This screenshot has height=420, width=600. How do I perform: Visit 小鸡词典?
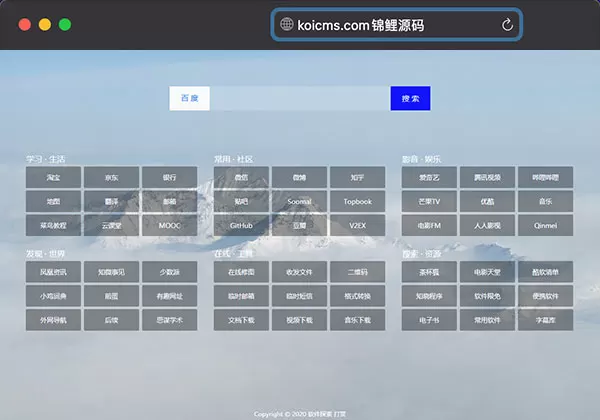pos(54,296)
